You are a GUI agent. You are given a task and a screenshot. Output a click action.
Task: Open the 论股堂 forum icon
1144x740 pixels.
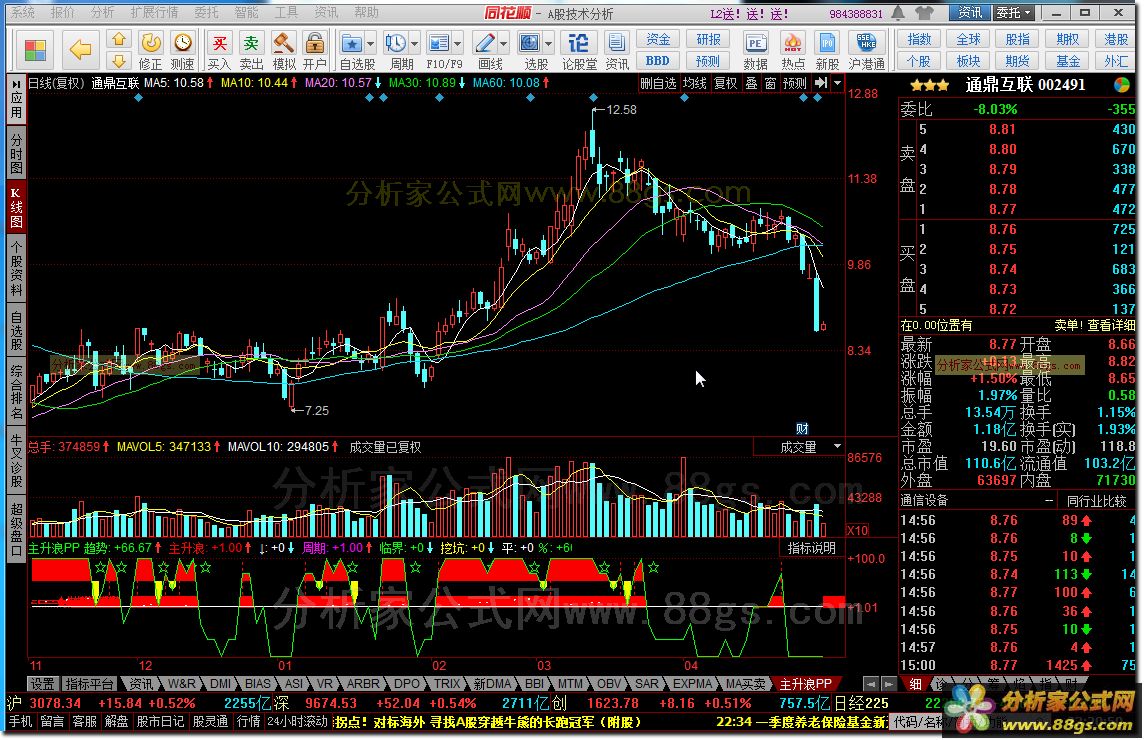point(579,44)
